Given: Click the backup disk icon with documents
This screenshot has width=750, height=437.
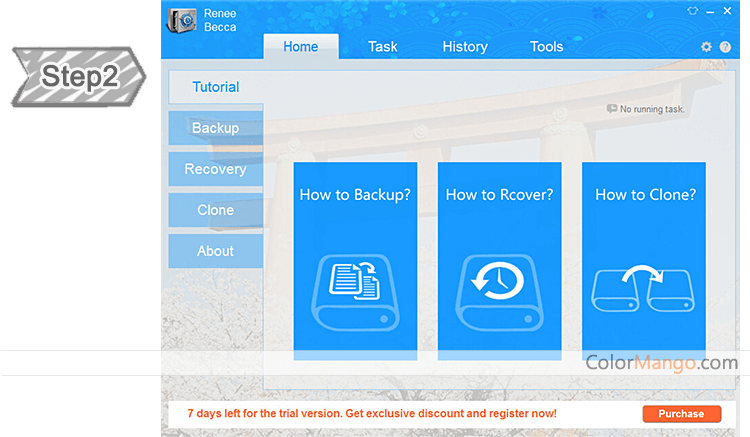Looking at the screenshot, I should 355,290.
